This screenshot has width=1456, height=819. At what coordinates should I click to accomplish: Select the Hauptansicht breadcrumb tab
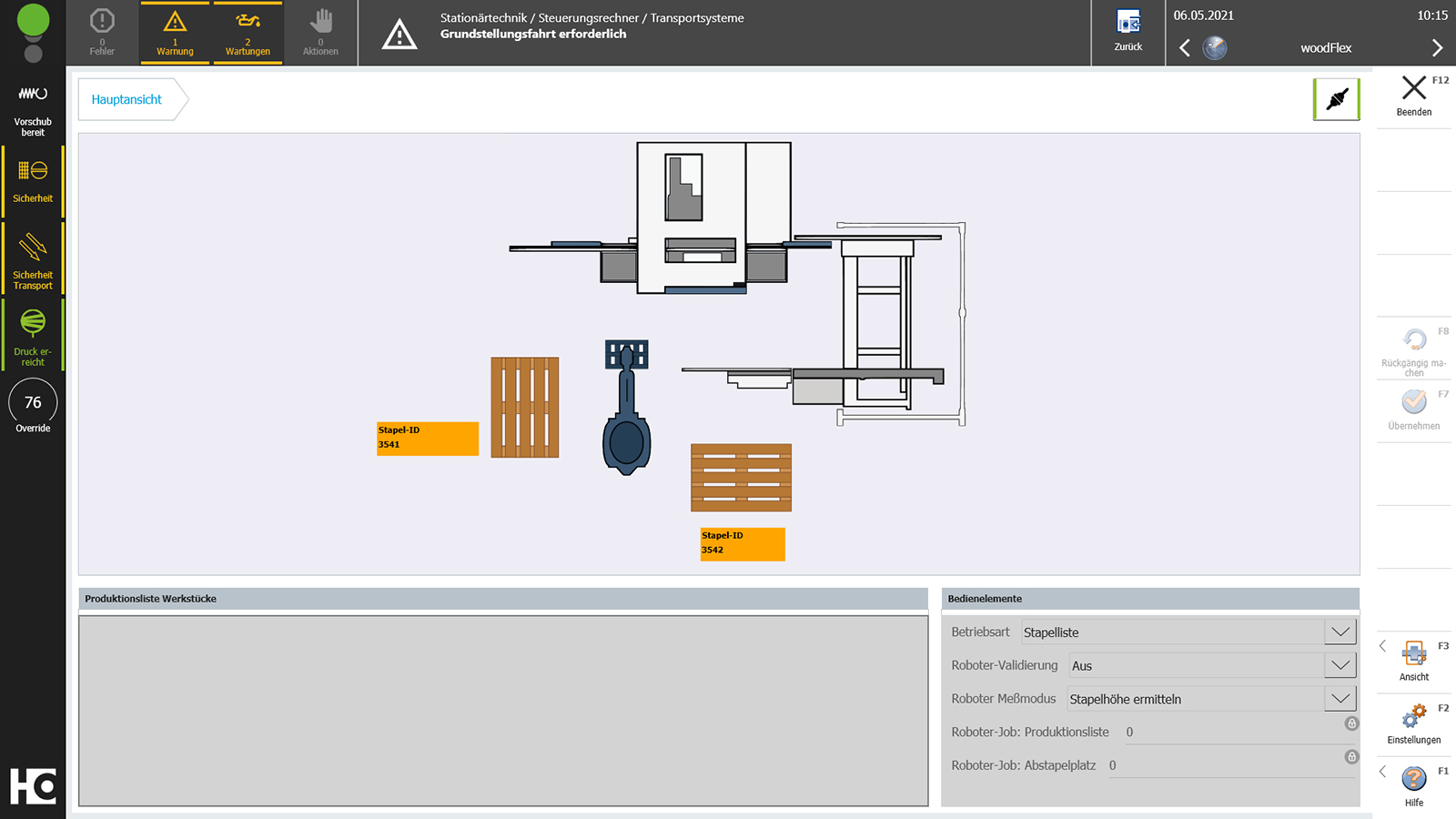point(127,100)
